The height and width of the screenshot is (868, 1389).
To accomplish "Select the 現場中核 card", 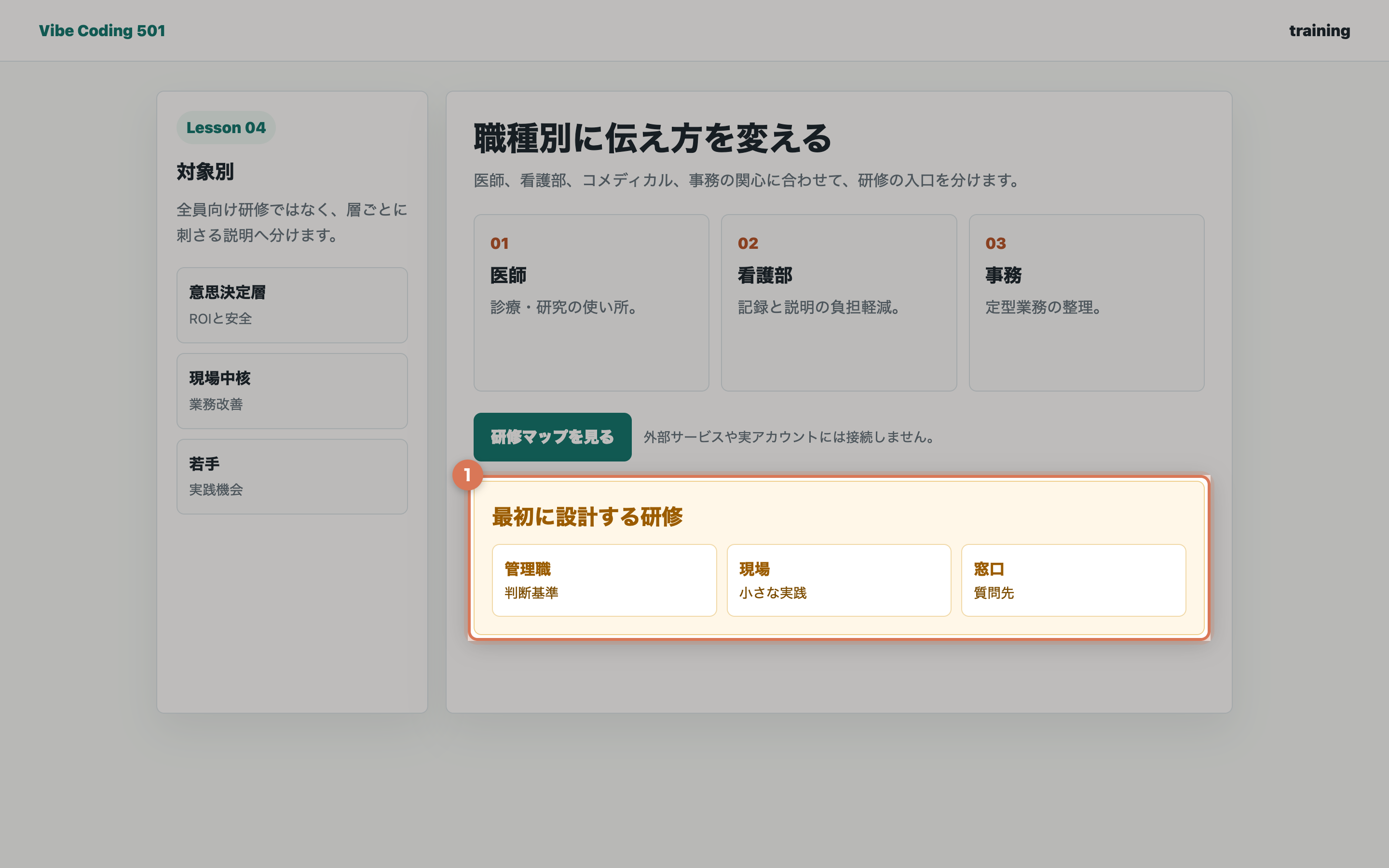I will [292, 391].
